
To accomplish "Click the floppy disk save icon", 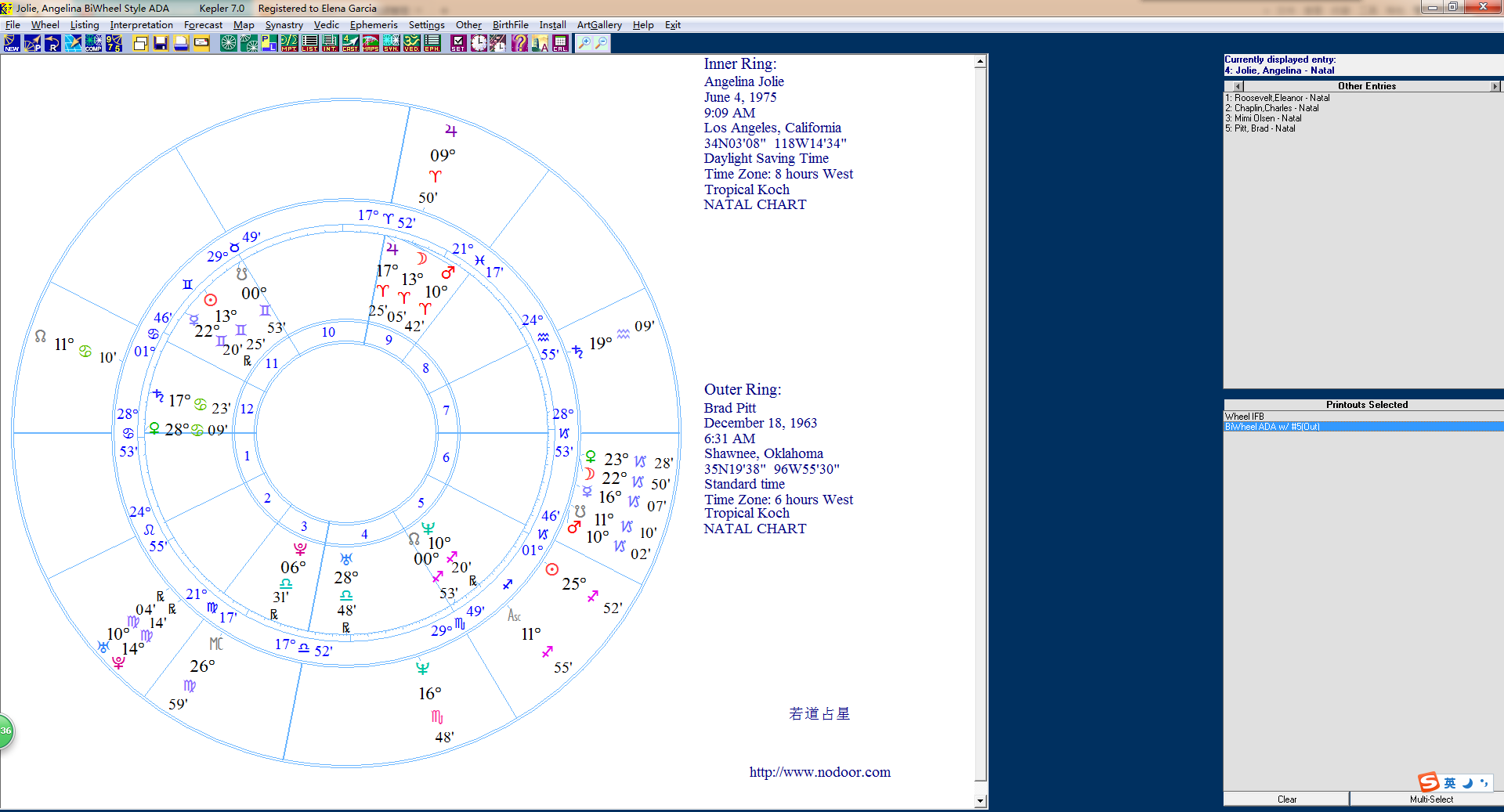I will click(161, 43).
